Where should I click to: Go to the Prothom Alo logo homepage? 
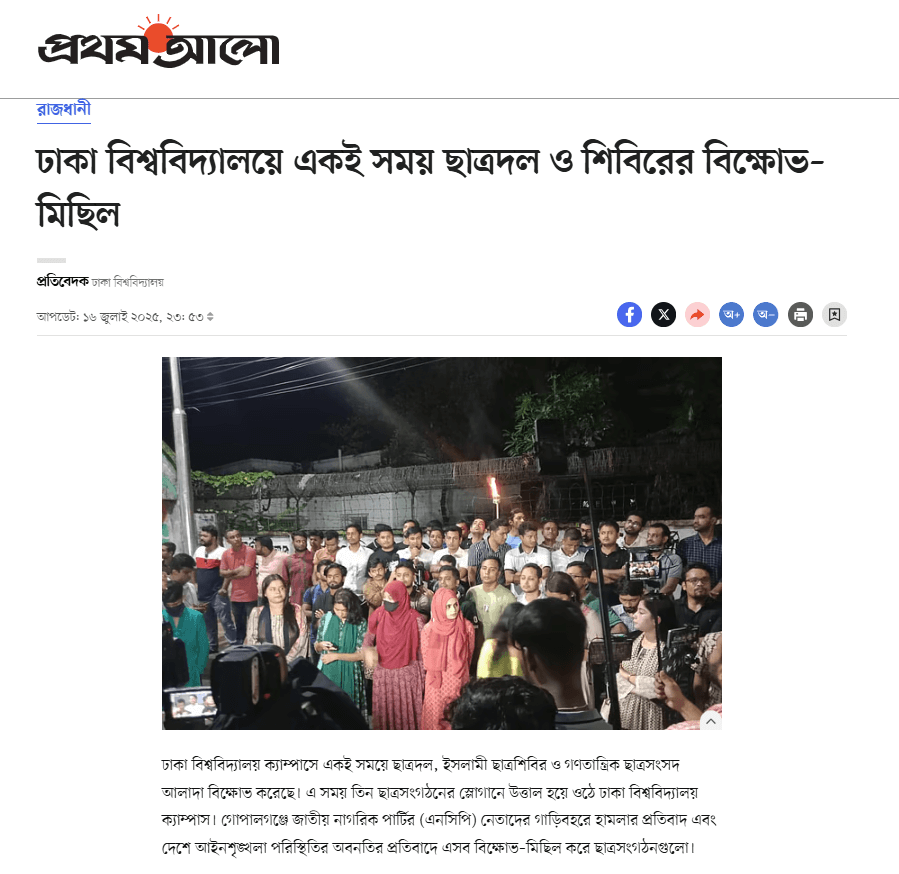(158, 42)
